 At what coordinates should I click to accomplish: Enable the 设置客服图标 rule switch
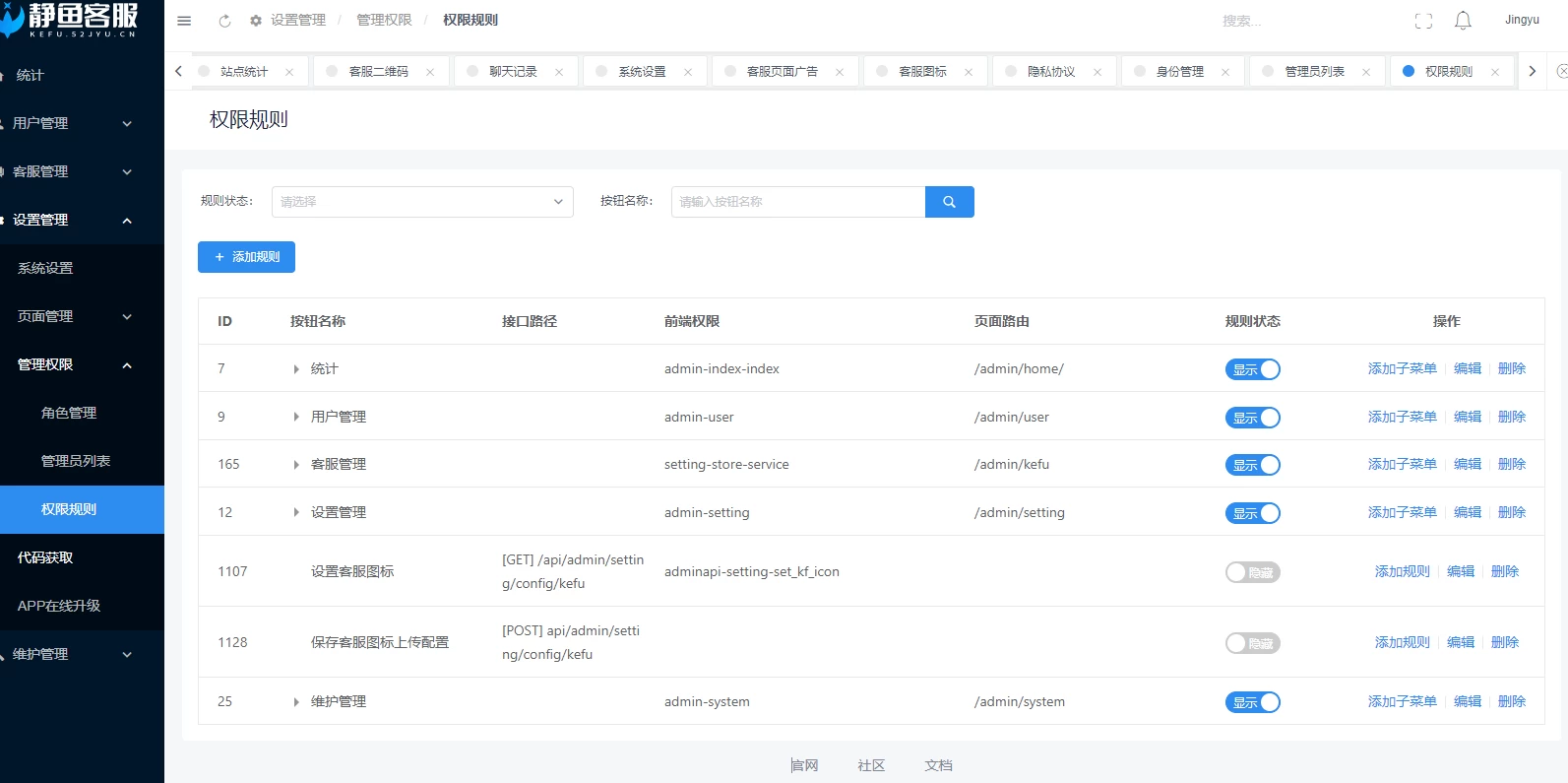(1252, 572)
